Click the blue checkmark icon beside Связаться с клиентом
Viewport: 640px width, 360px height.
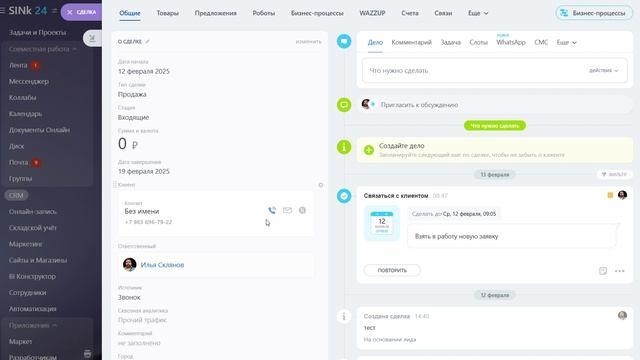click(x=344, y=196)
